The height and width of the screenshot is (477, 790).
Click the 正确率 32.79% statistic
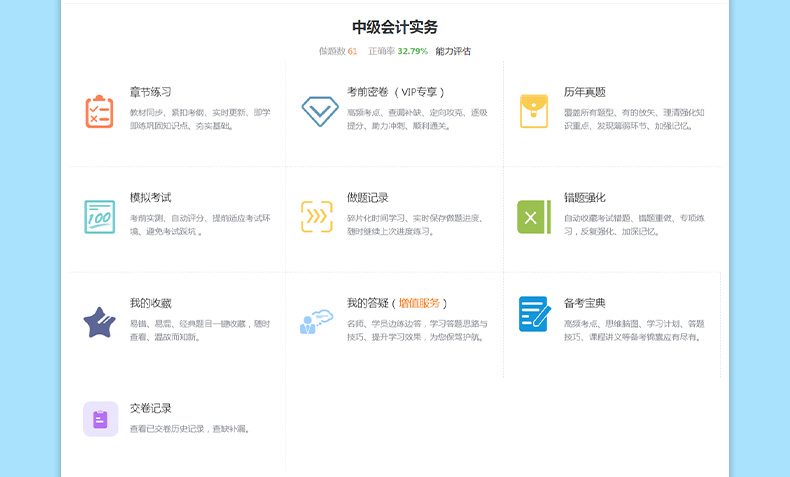point(398,51)
